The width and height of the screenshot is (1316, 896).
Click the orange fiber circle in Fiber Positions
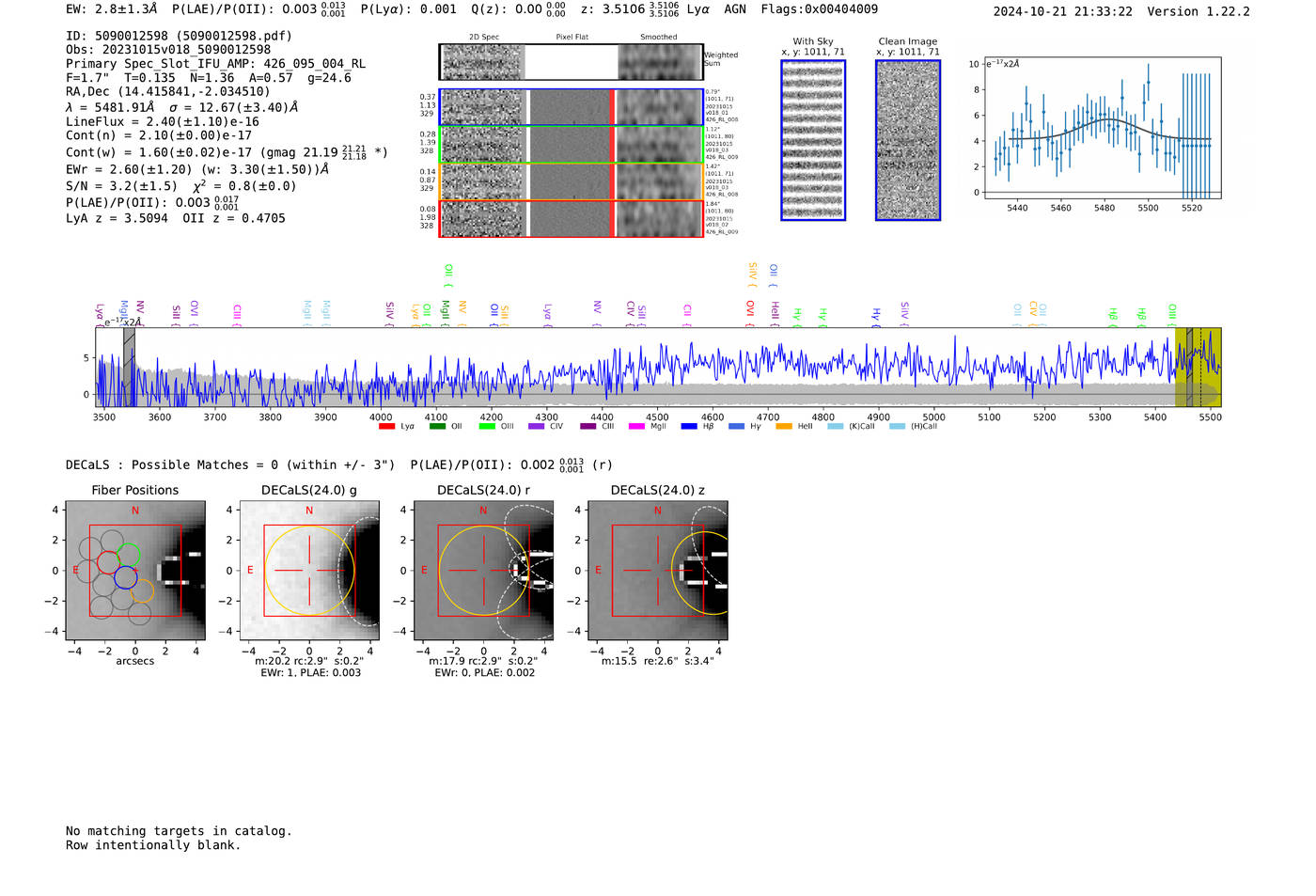[142, 590]
